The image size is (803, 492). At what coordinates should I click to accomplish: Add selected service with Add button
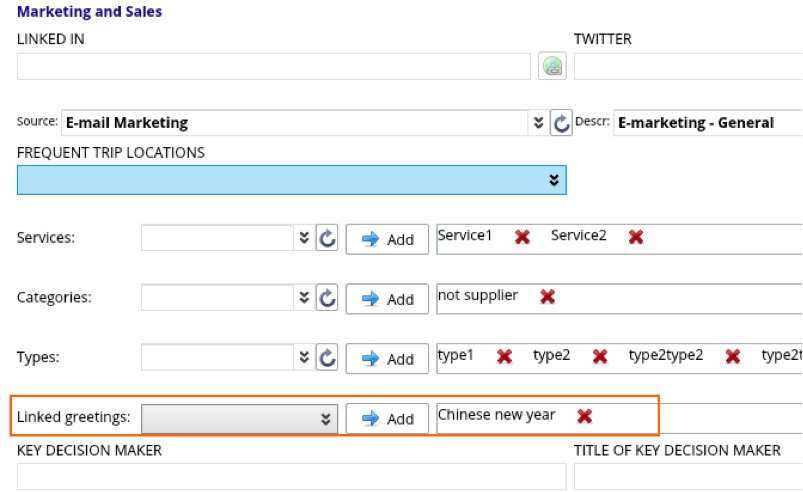tap(387, 239)
